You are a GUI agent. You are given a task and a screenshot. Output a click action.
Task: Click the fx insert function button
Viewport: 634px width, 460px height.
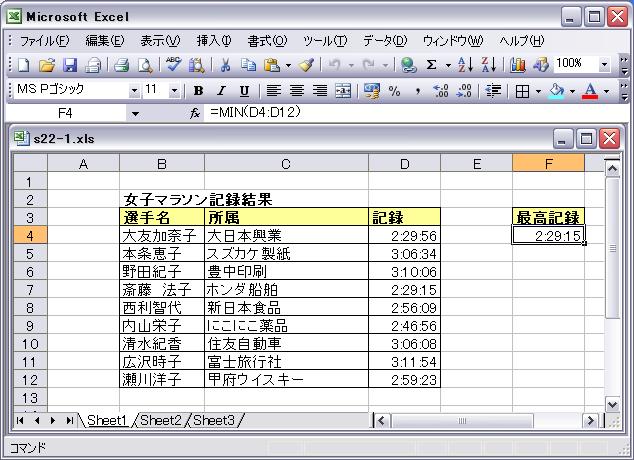(195, 113)
